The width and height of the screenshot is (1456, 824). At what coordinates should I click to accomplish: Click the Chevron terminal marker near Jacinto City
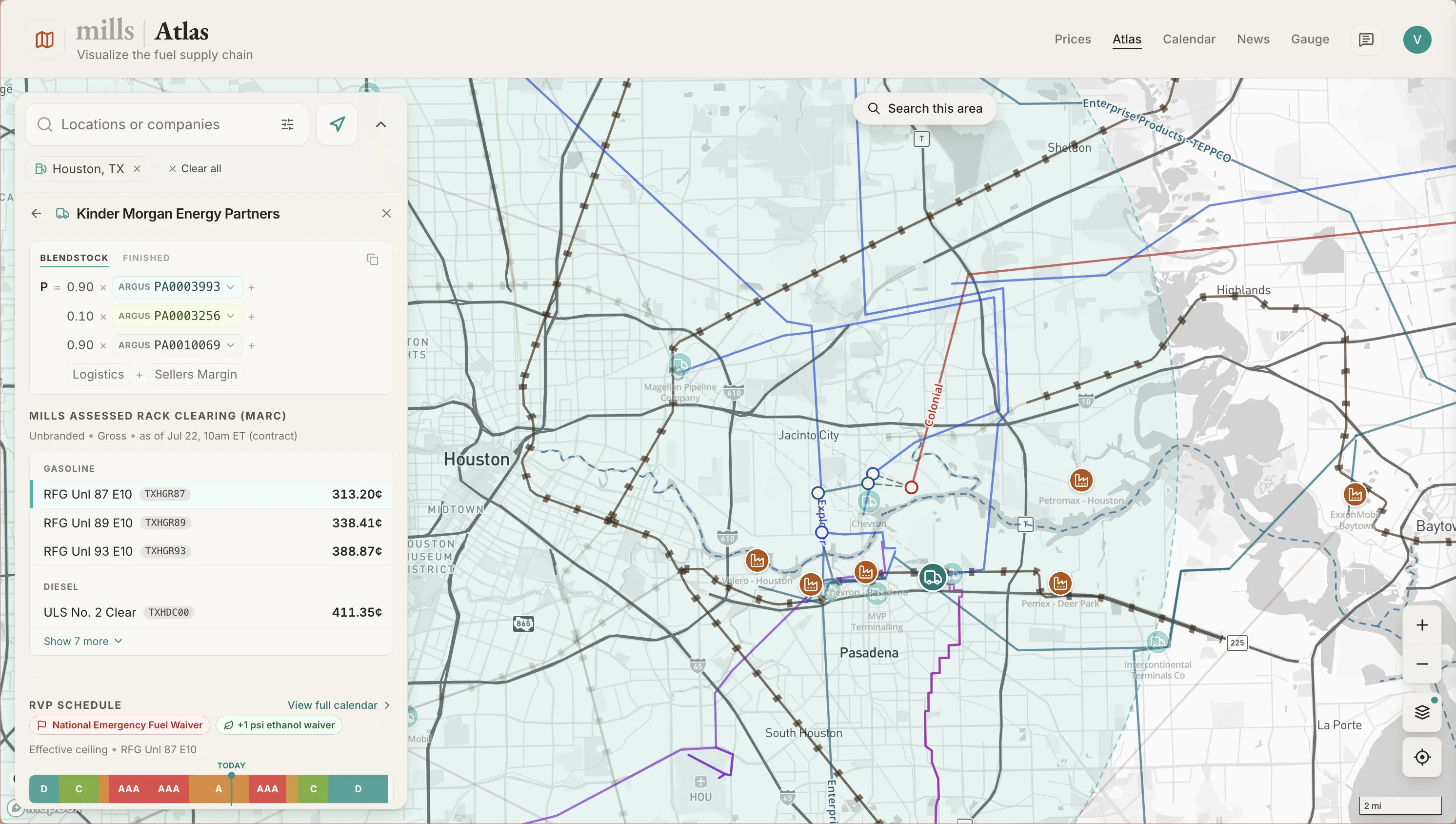868,502
